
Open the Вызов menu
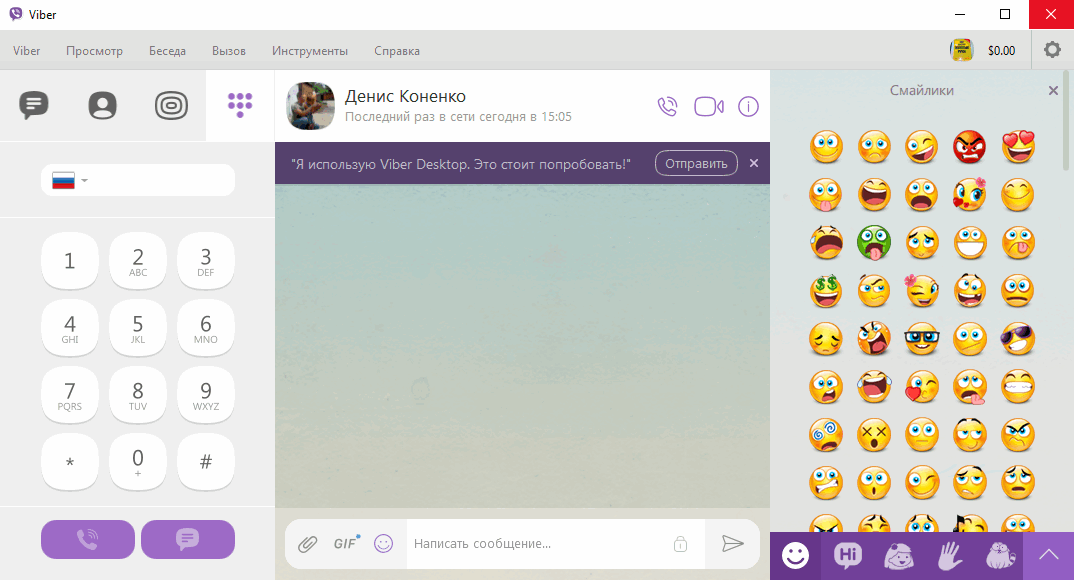[229, 51]
